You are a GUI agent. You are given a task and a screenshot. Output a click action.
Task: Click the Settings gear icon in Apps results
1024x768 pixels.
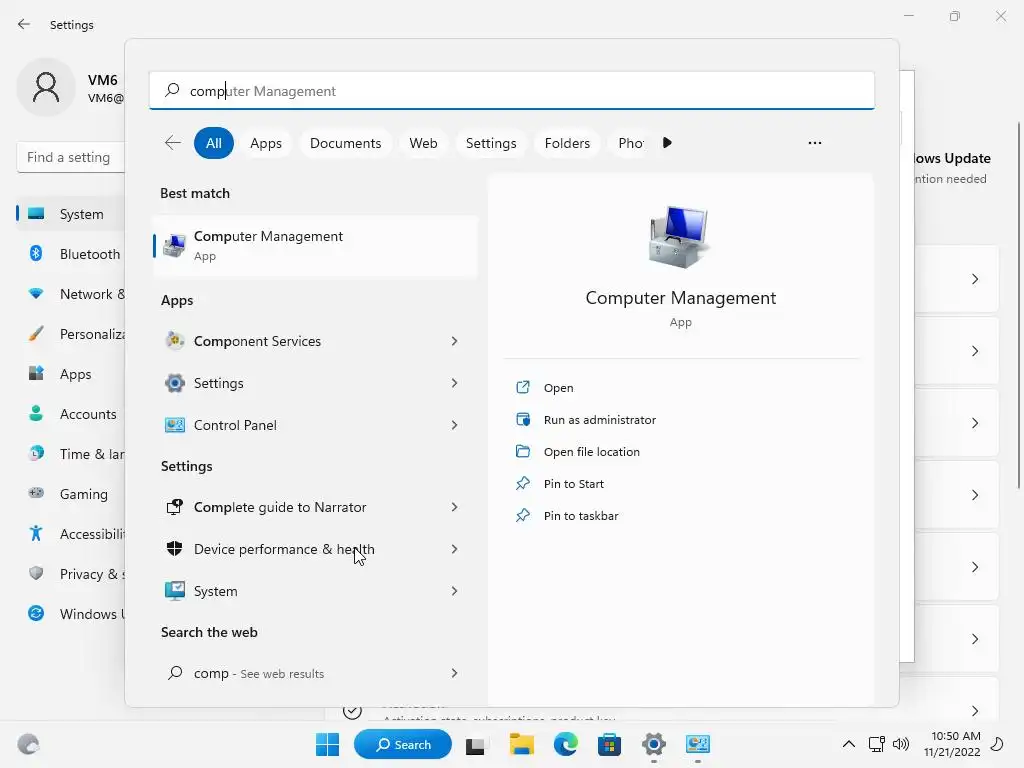tap(174, 383)
